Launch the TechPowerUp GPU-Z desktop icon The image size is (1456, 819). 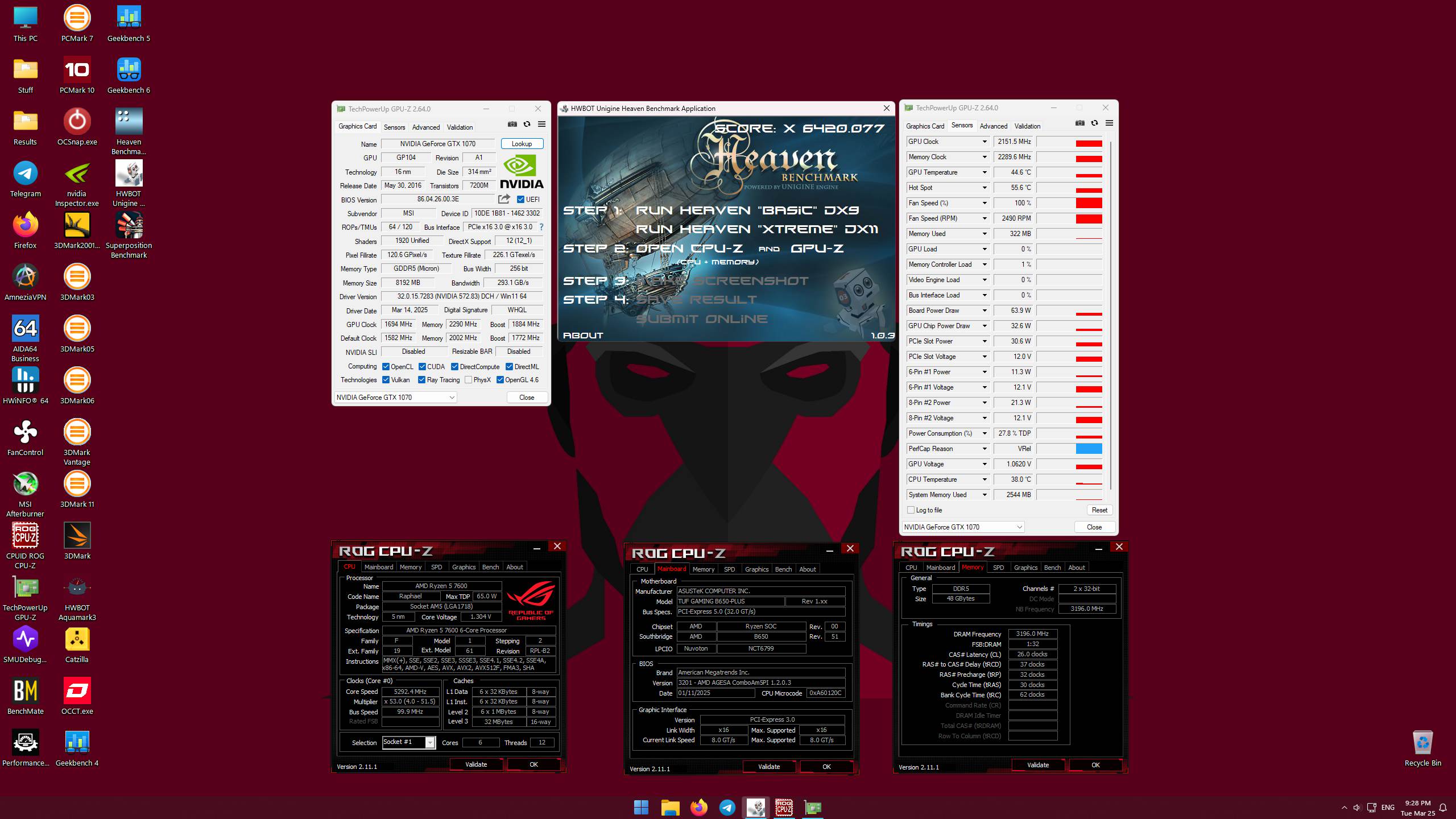(25, 597)
